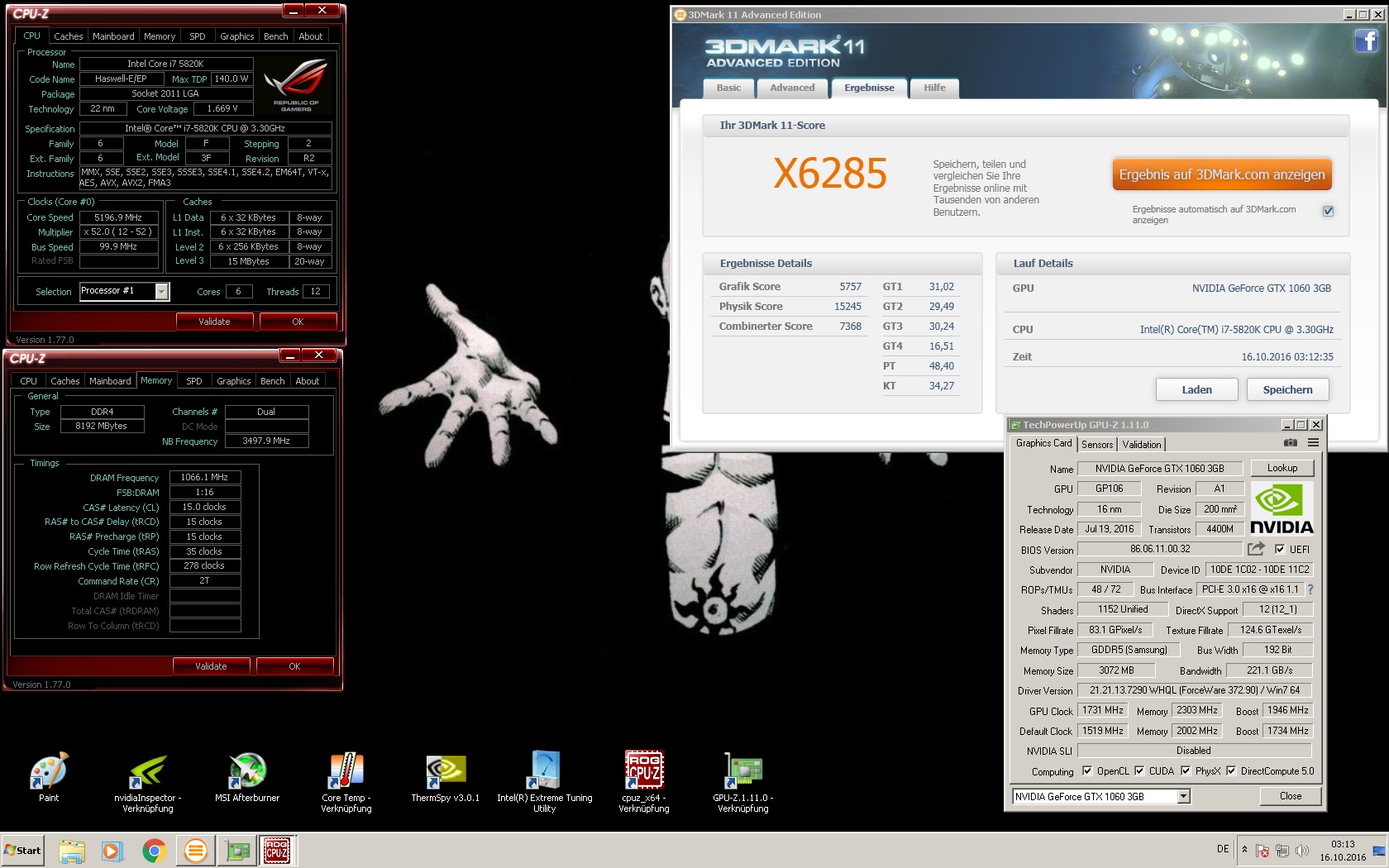This screenshot has width=1389, height=868.
Task: Click the Lookup button in GPU-Z
Action: click(x=1282, y=468)
